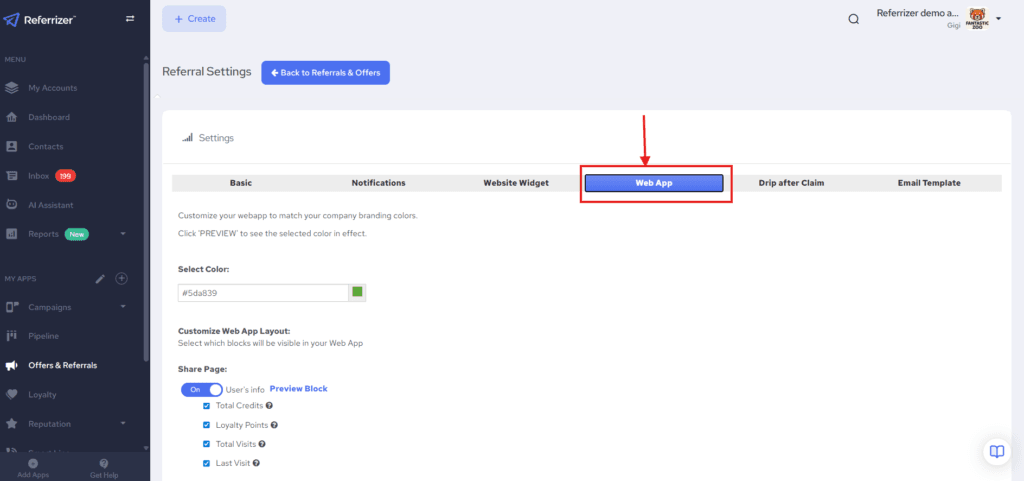Open the account dropdown arrow at top right

(998, 19)
